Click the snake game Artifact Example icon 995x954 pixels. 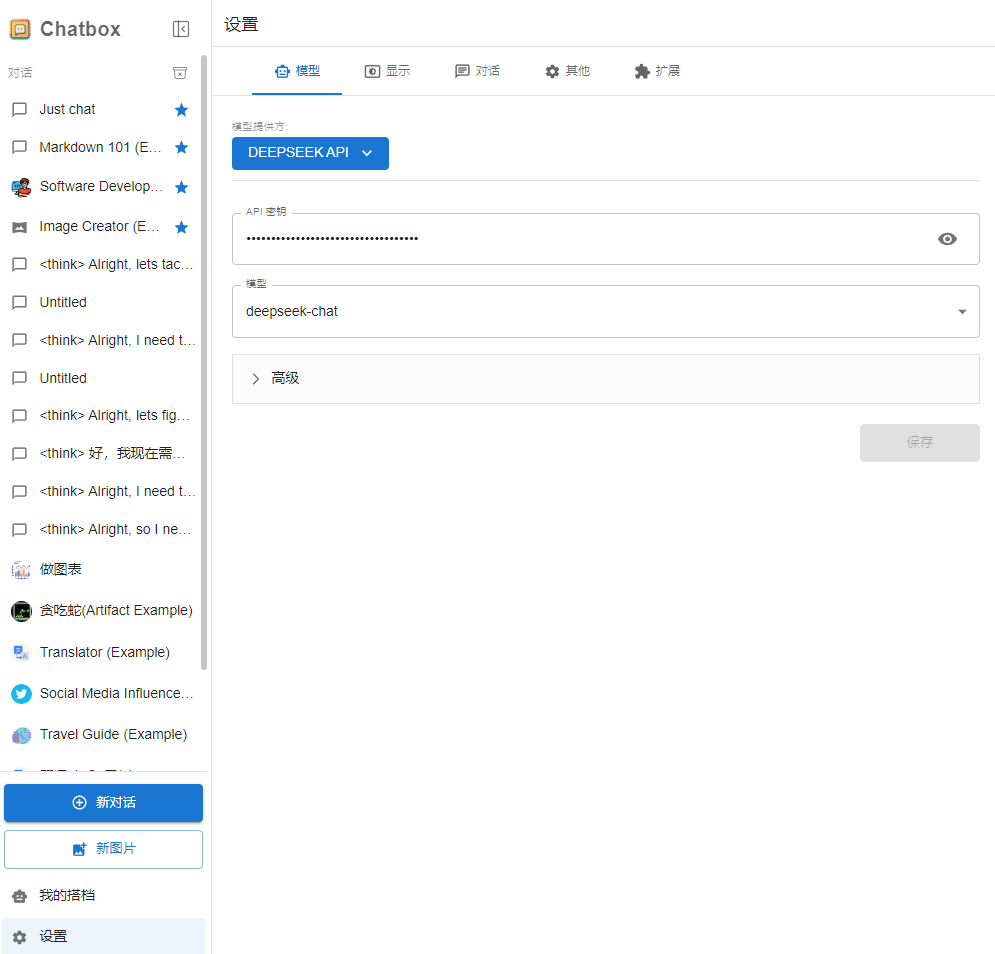click(21, 611)
